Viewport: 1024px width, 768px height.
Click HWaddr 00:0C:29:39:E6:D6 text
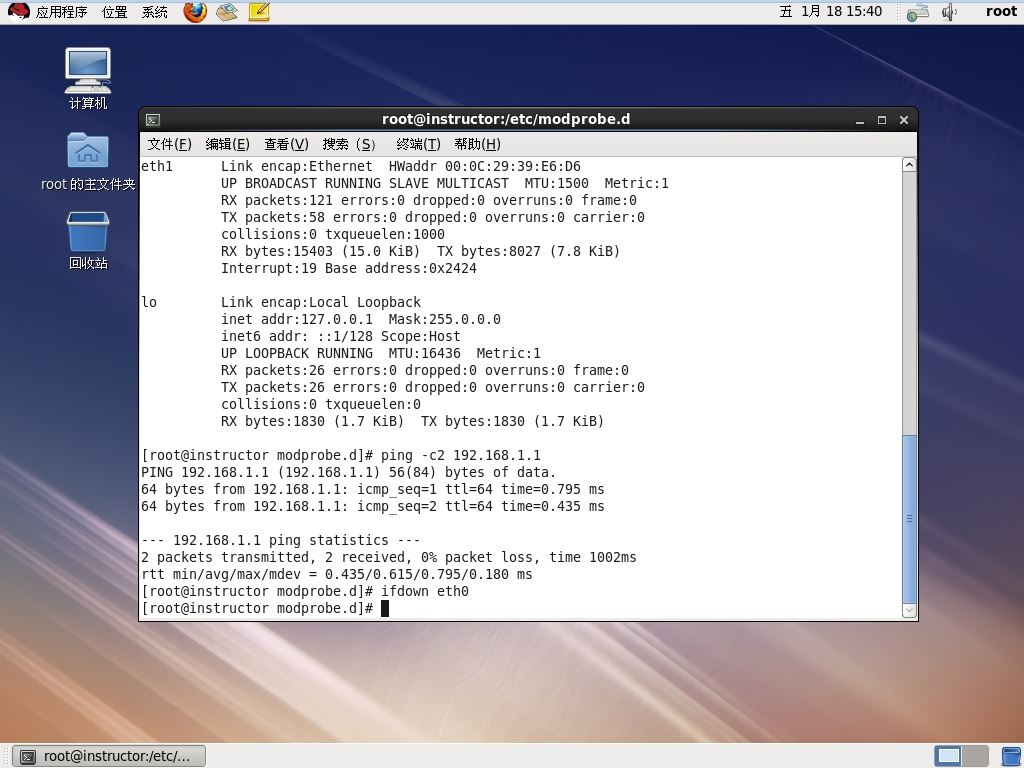pos(485,167)
